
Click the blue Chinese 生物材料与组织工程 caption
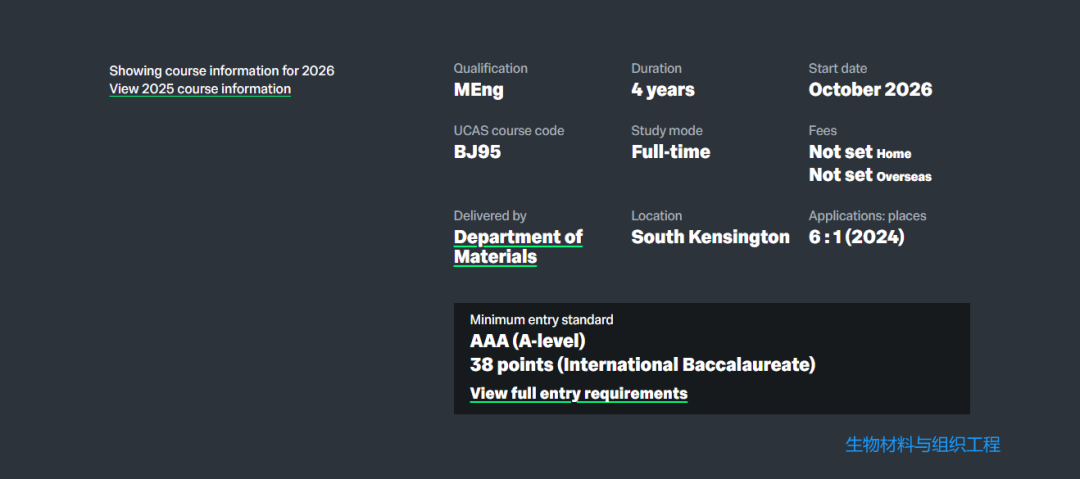point(922,445)
